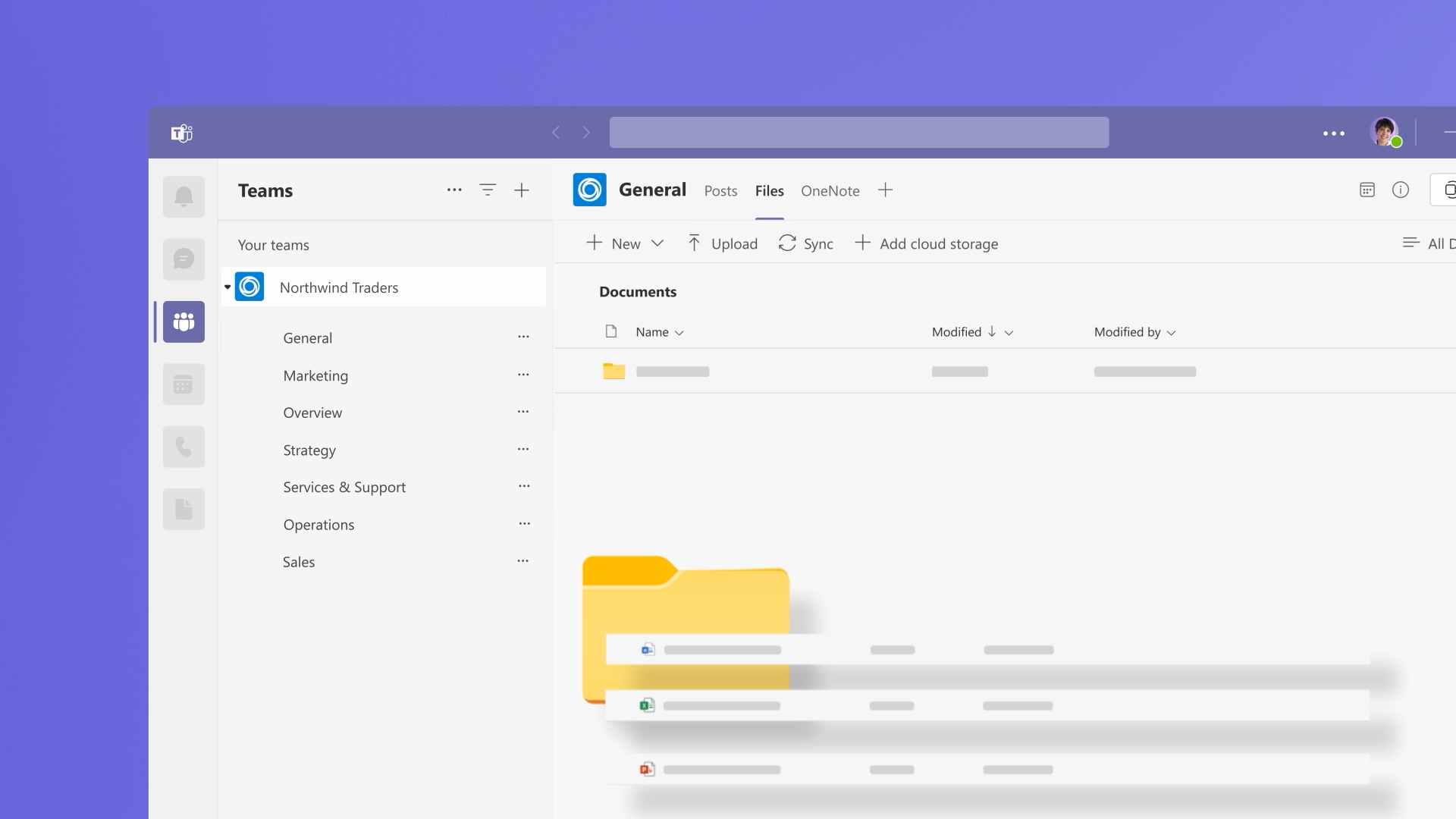Switch to the OneNote tab
This screenshot has width=1456, height=819.
point(830,191)
